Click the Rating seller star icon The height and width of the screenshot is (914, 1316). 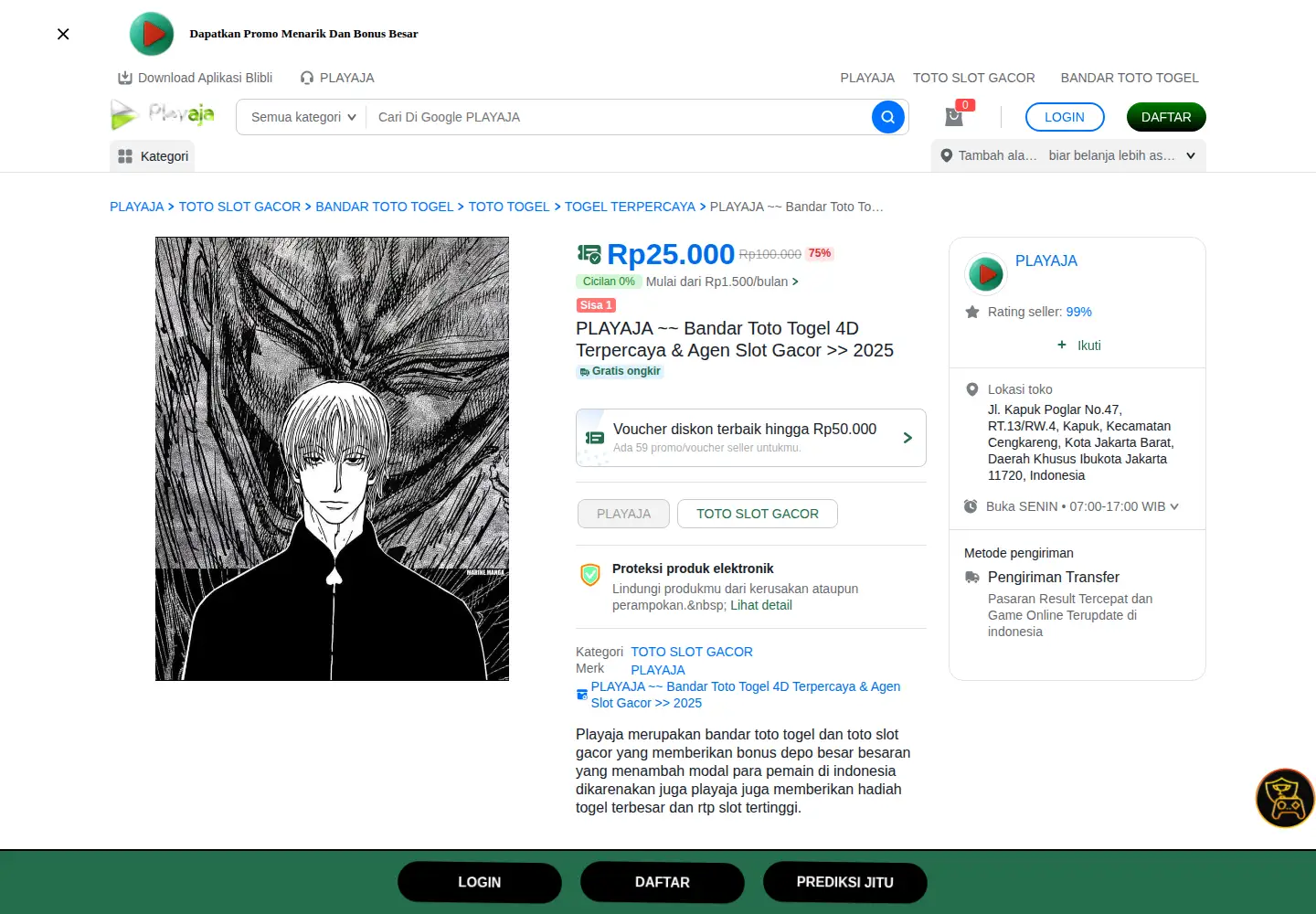[x=972, y=312]
